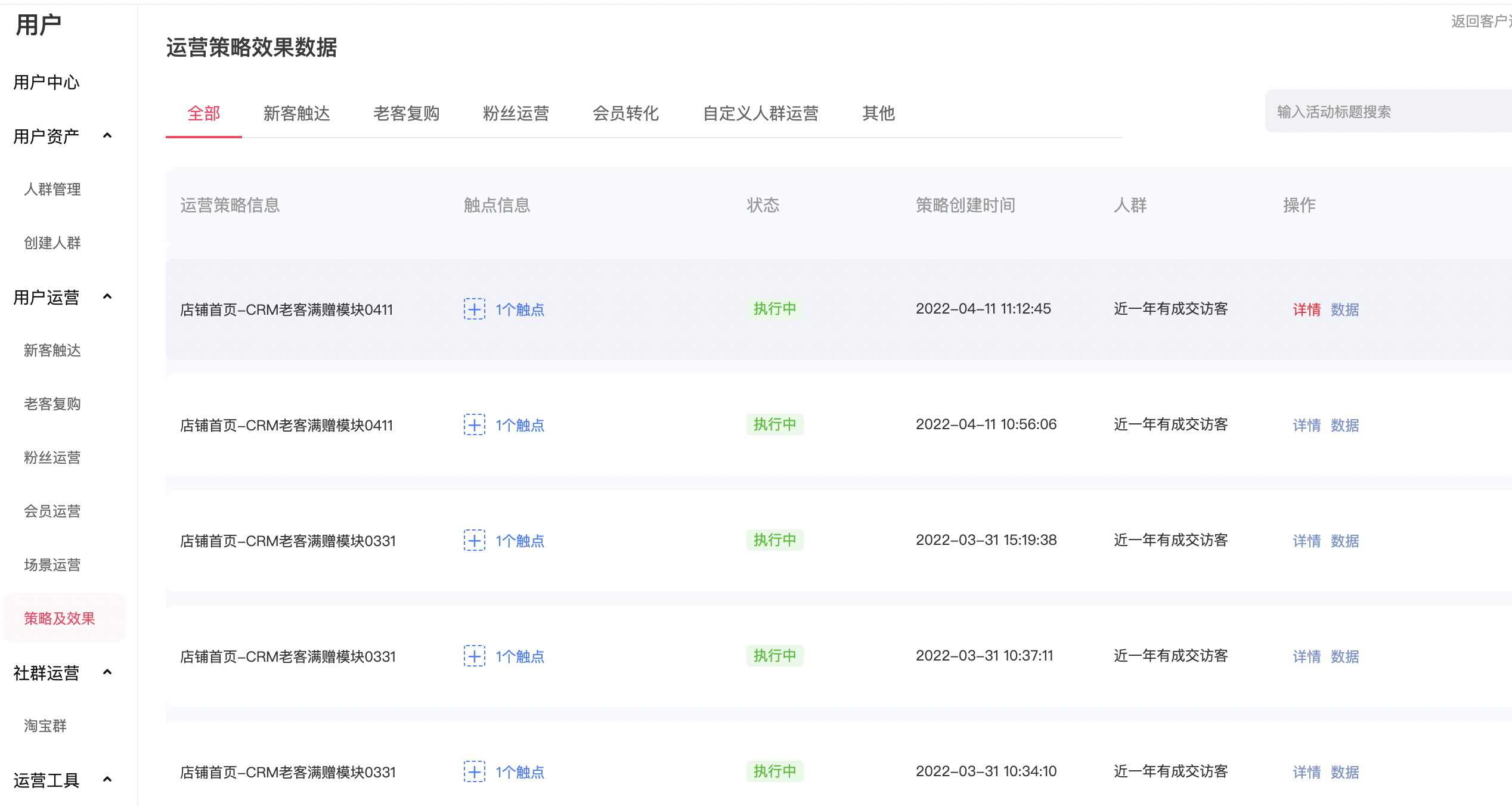Go to 淘宝群 in the sidebar

[x=45, y=726]
